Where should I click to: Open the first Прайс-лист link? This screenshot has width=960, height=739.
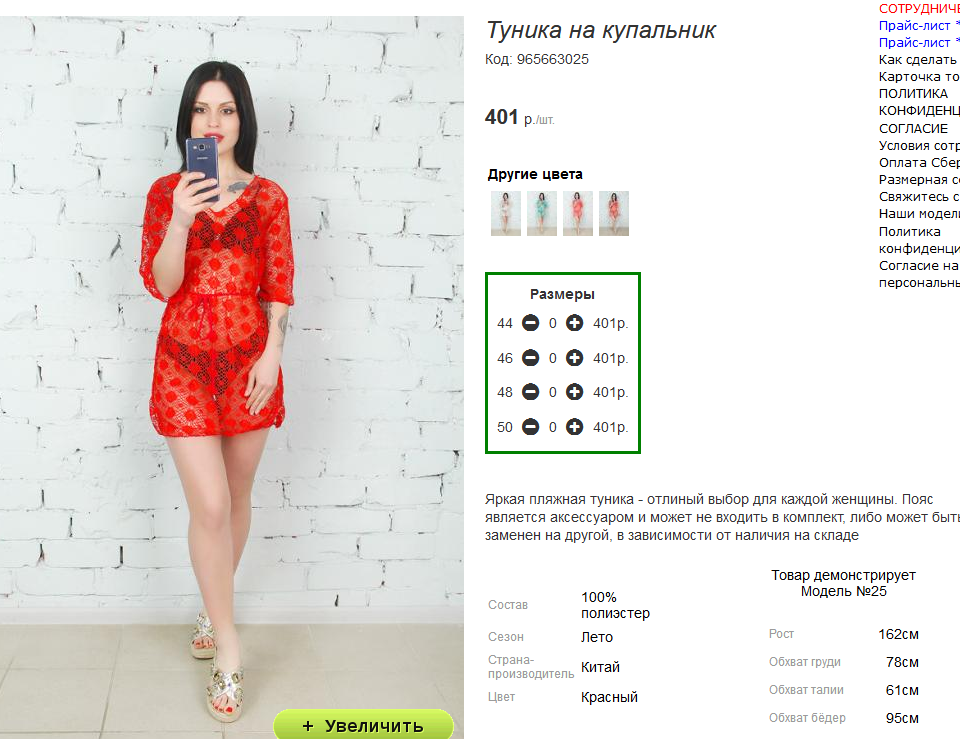tap(919, 26)
